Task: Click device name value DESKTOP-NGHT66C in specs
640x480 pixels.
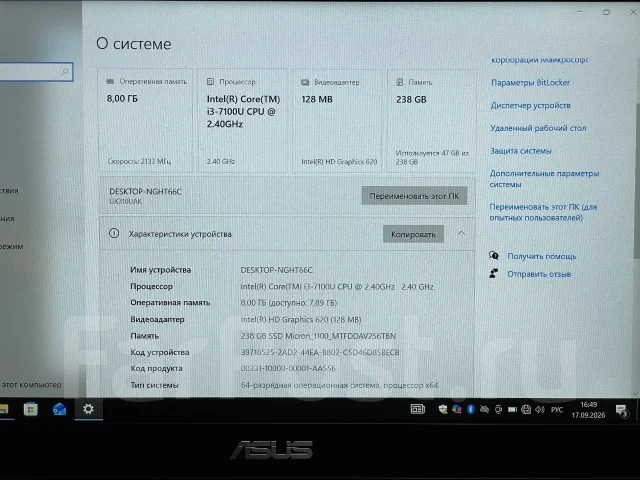Action: click(x=276, y=270)
